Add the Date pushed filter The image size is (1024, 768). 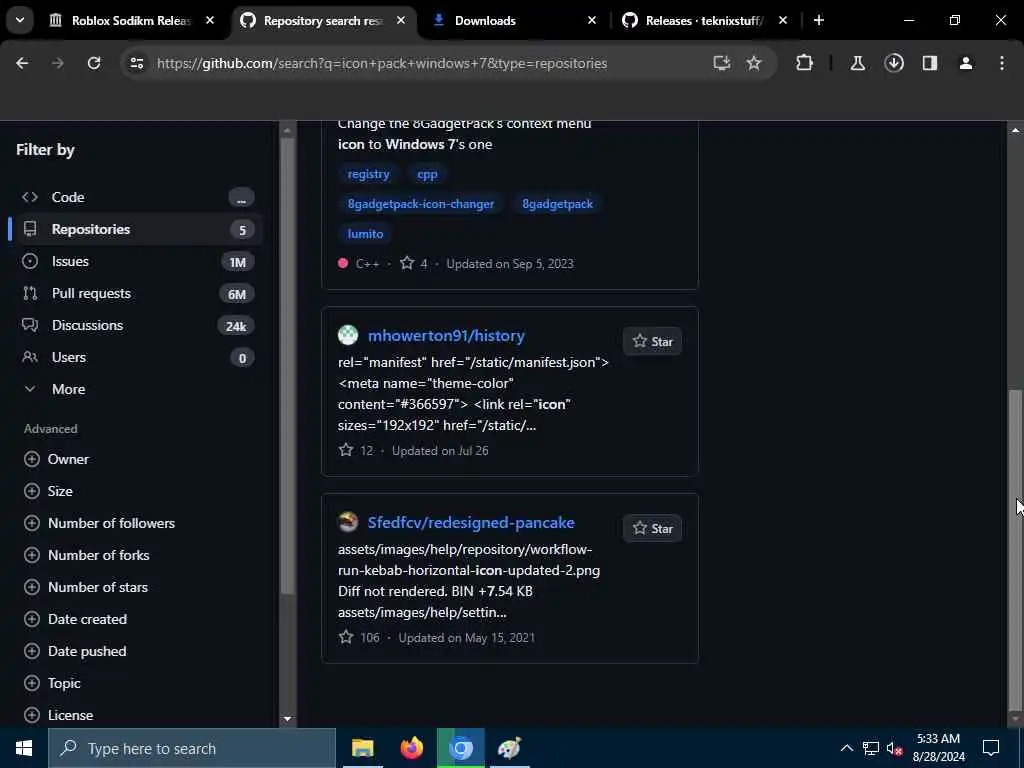[x=75, y=651]
